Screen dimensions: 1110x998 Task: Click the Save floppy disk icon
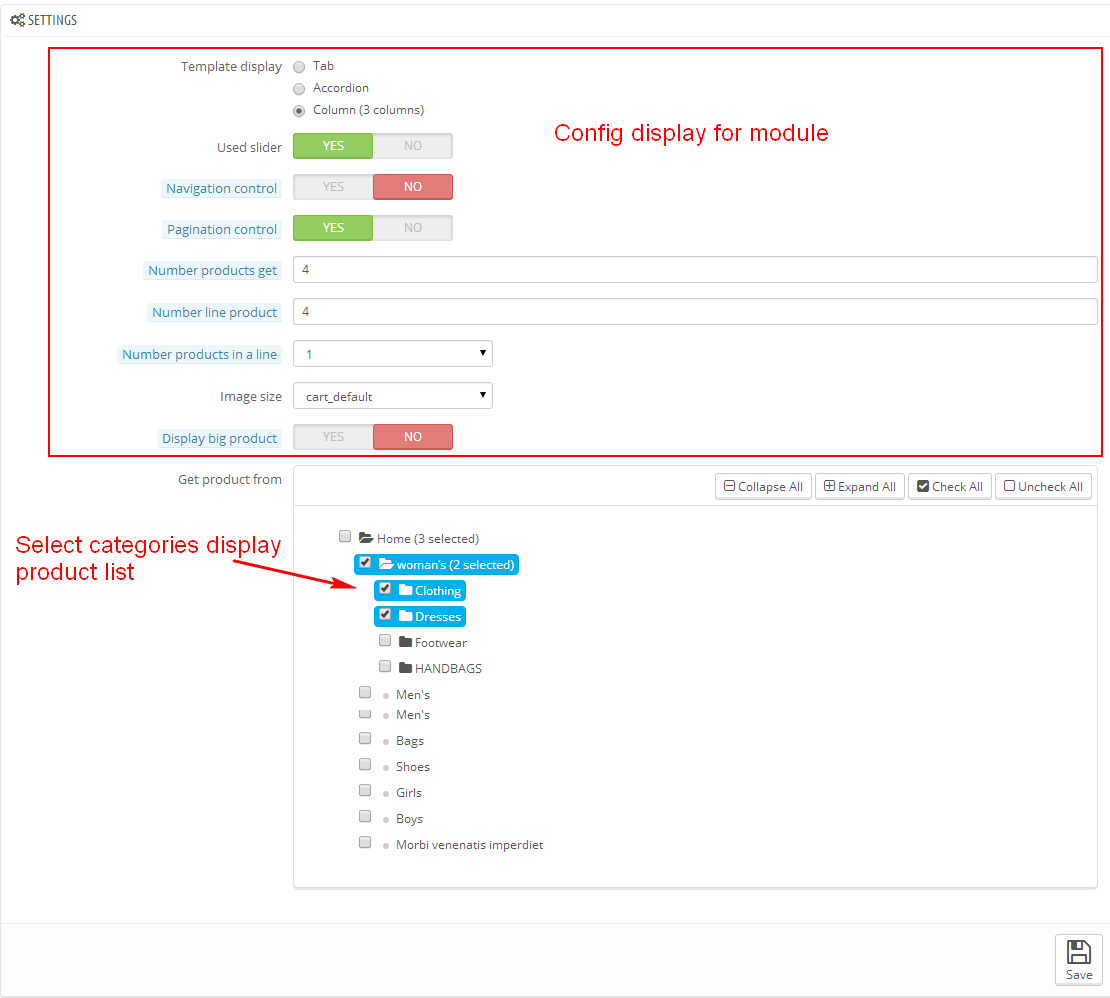pos(1078,952)
